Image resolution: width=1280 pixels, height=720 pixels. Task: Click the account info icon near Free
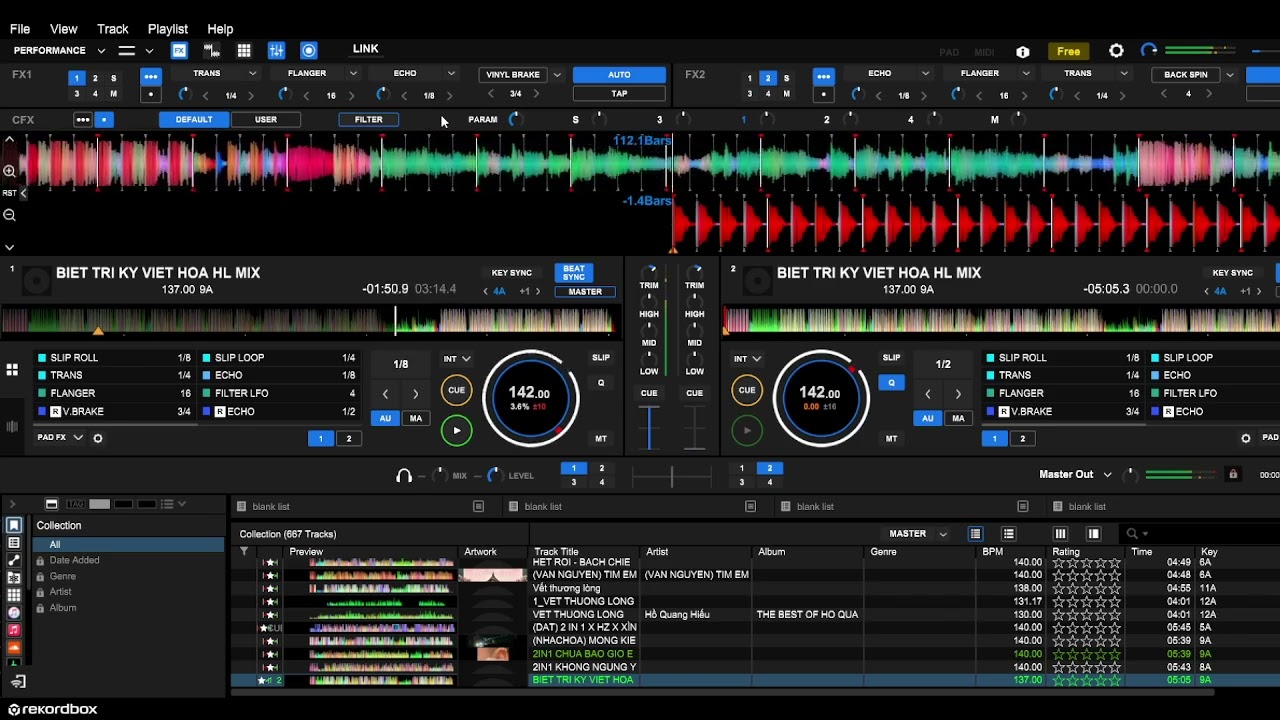click(1022, 52)
